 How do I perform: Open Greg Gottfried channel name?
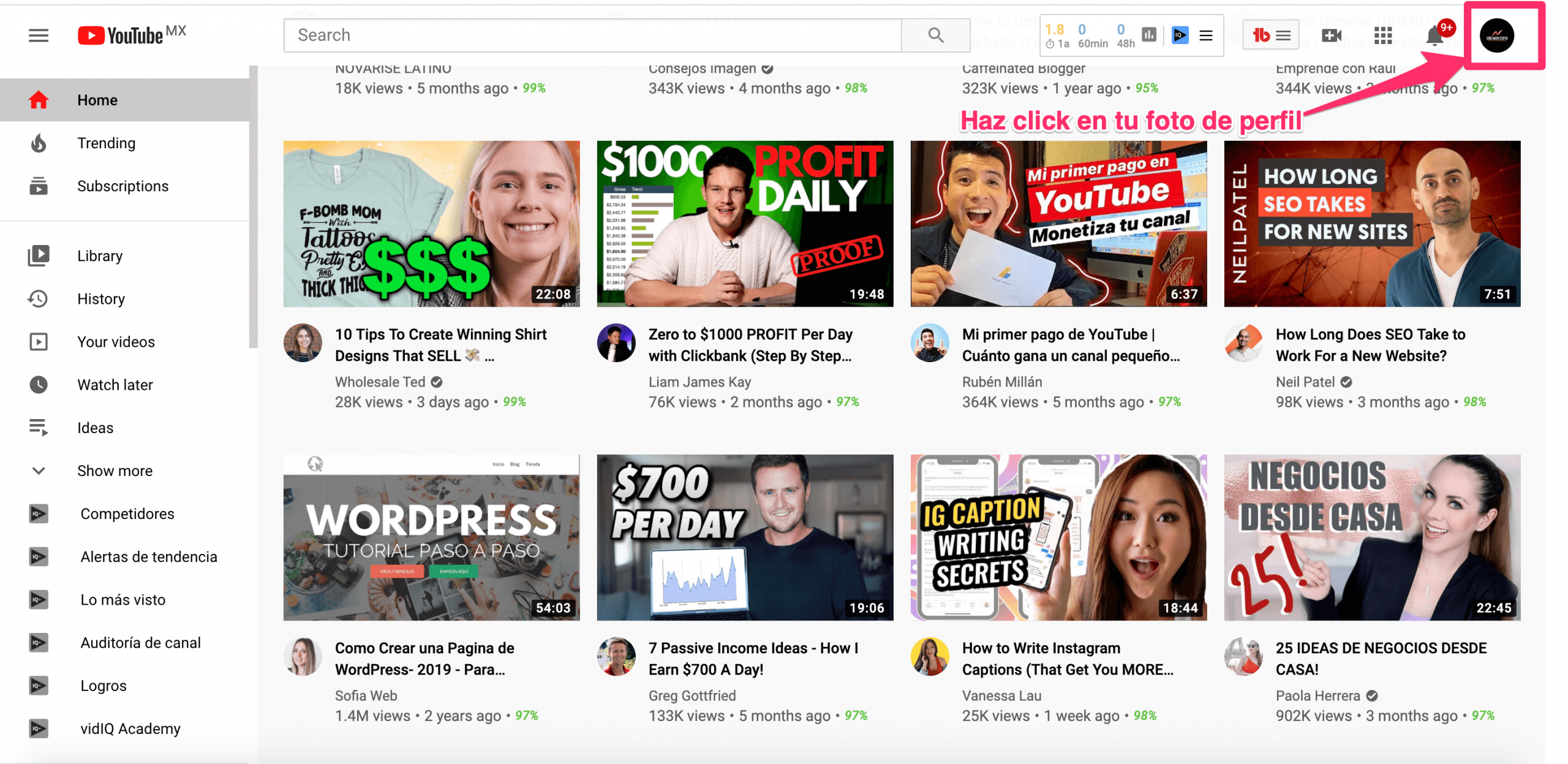pos(692,695)
